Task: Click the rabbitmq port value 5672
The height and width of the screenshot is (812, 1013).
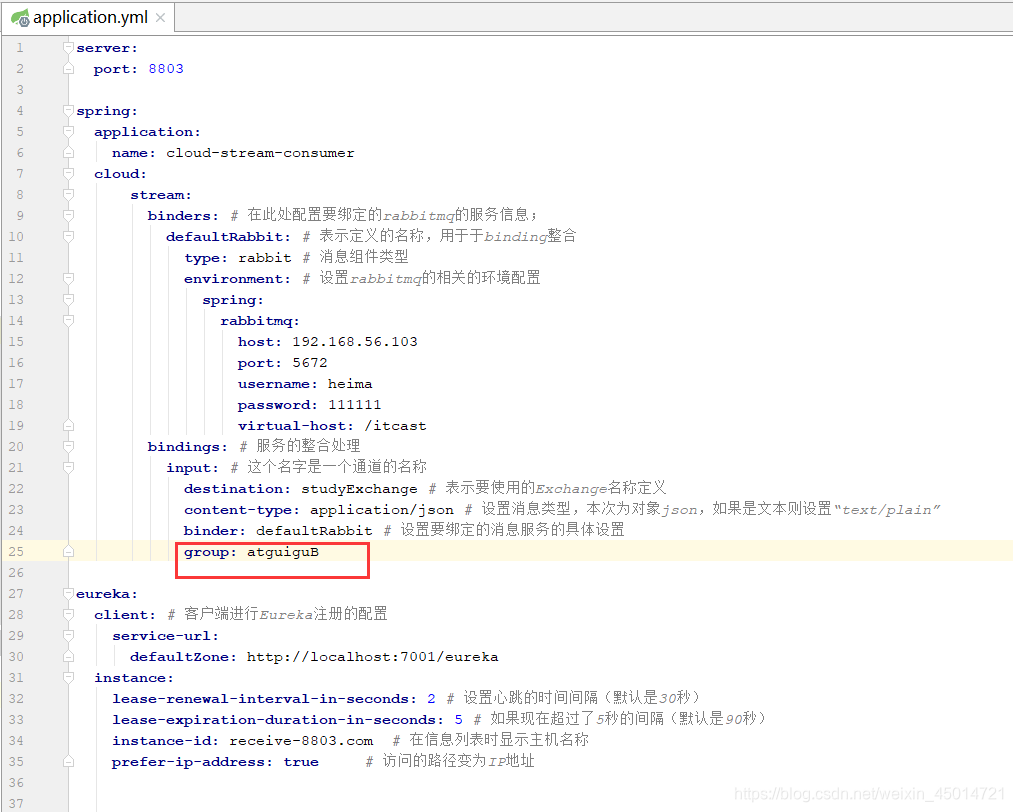Action: pos(309,362)
